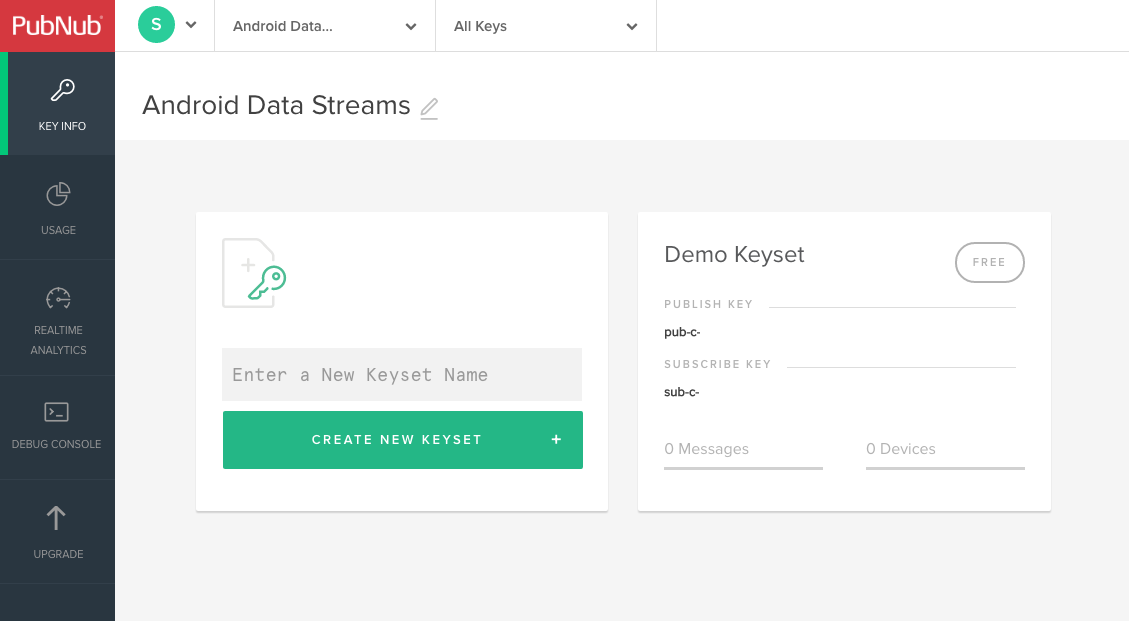Open Realtime Analytics gauge icon
The height and width of the screenshot is (621, 1129).
(58, 298)
